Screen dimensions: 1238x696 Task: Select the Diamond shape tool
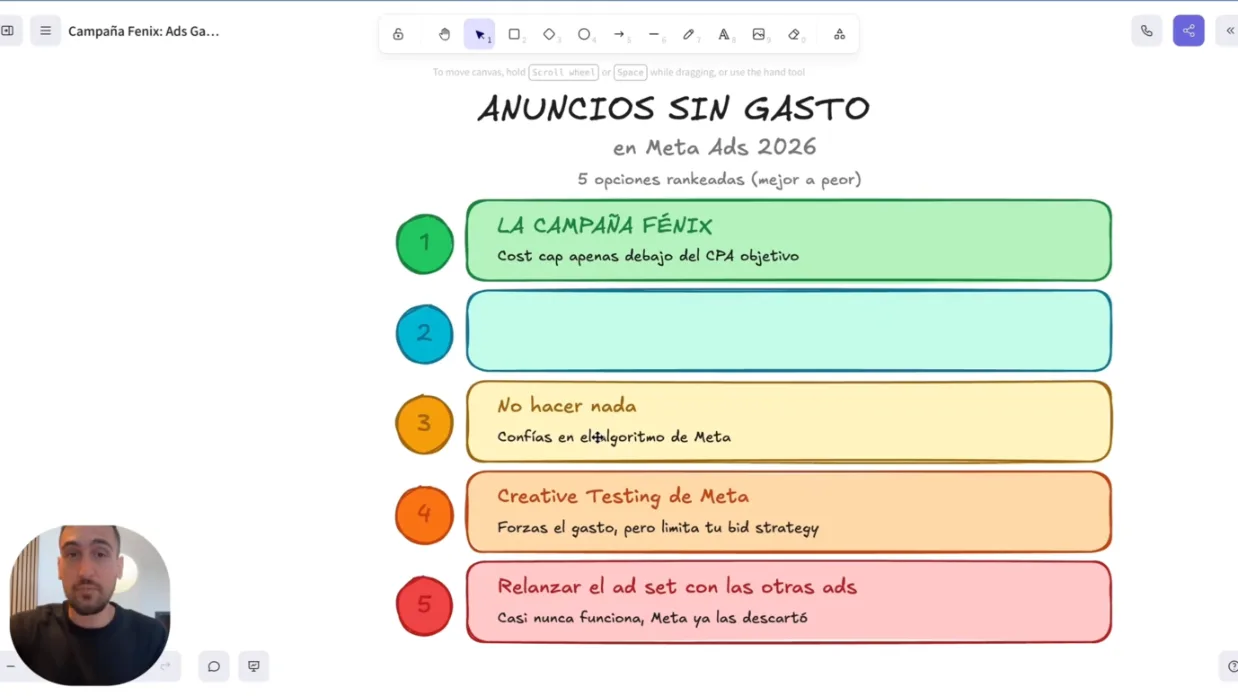pyautogui.click(x=549, y=35)
